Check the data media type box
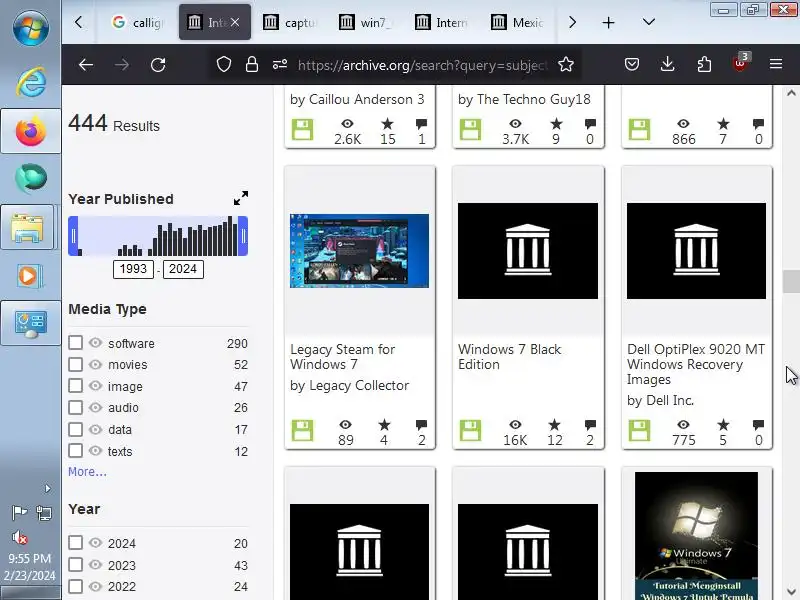The height and width of the screenshot is (600, 800). click(76, 429)
